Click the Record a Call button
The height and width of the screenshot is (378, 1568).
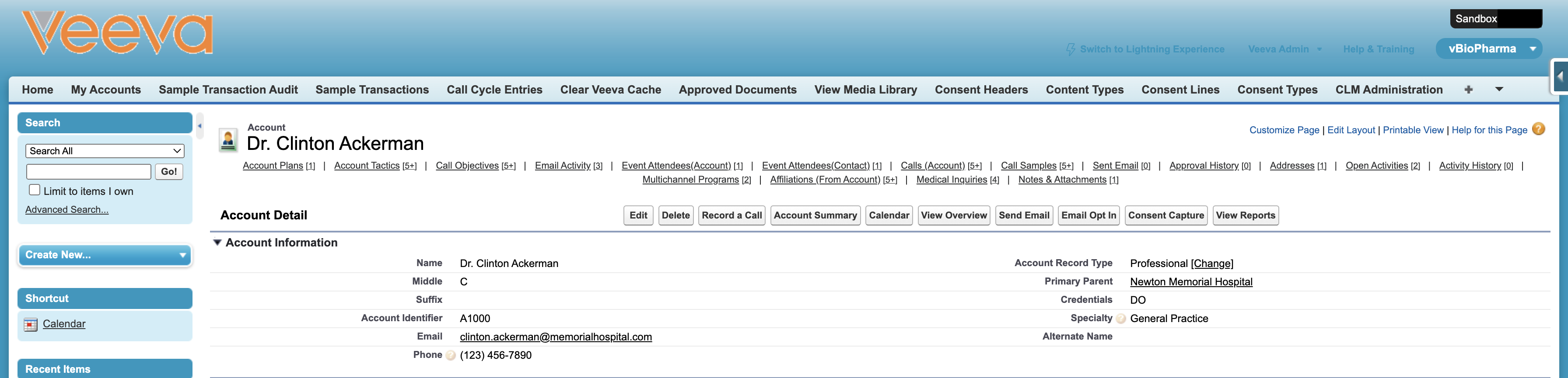click(731, 215)
